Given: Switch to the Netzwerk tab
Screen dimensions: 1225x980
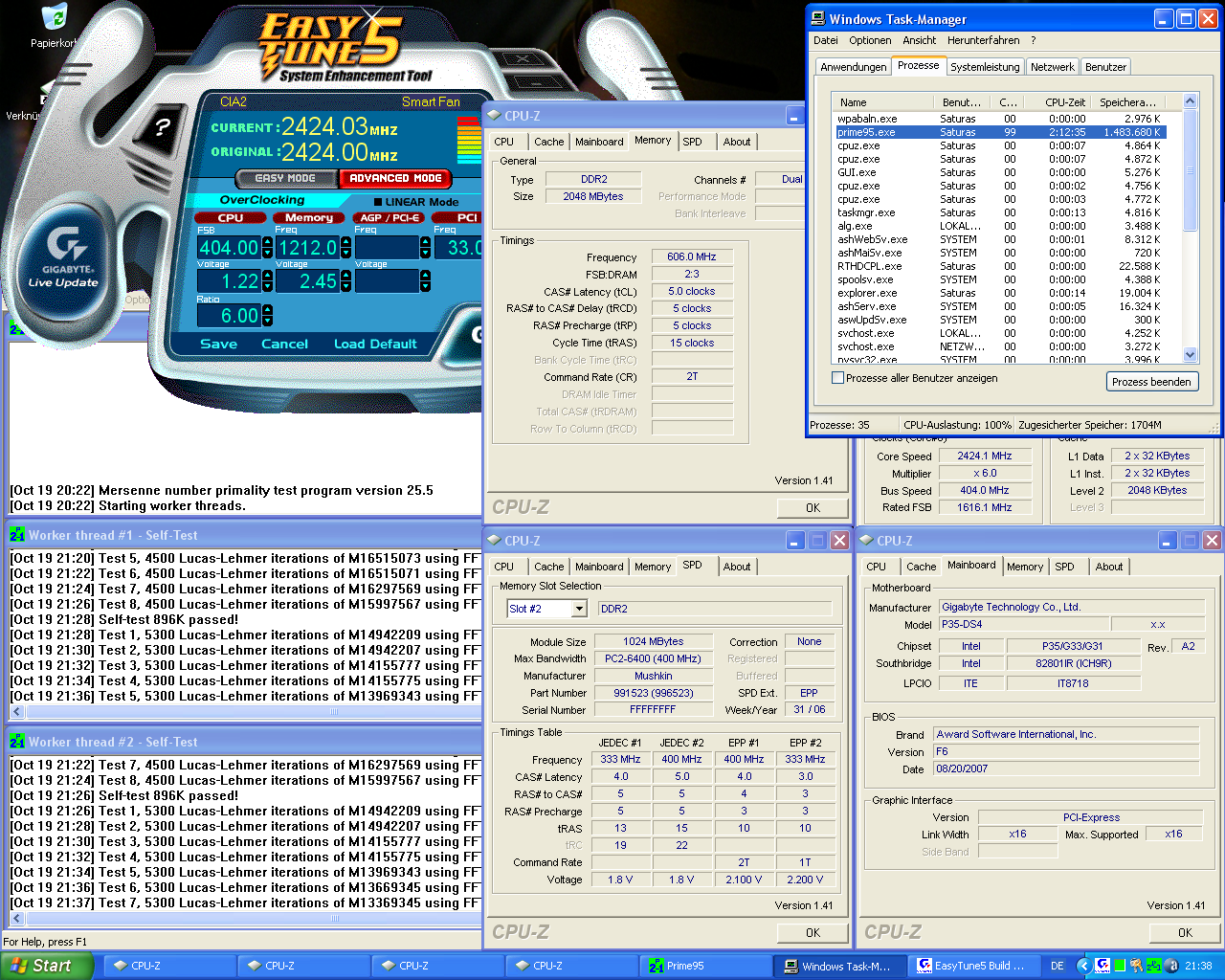Looking at the screenshot, I should [1053, 67].
